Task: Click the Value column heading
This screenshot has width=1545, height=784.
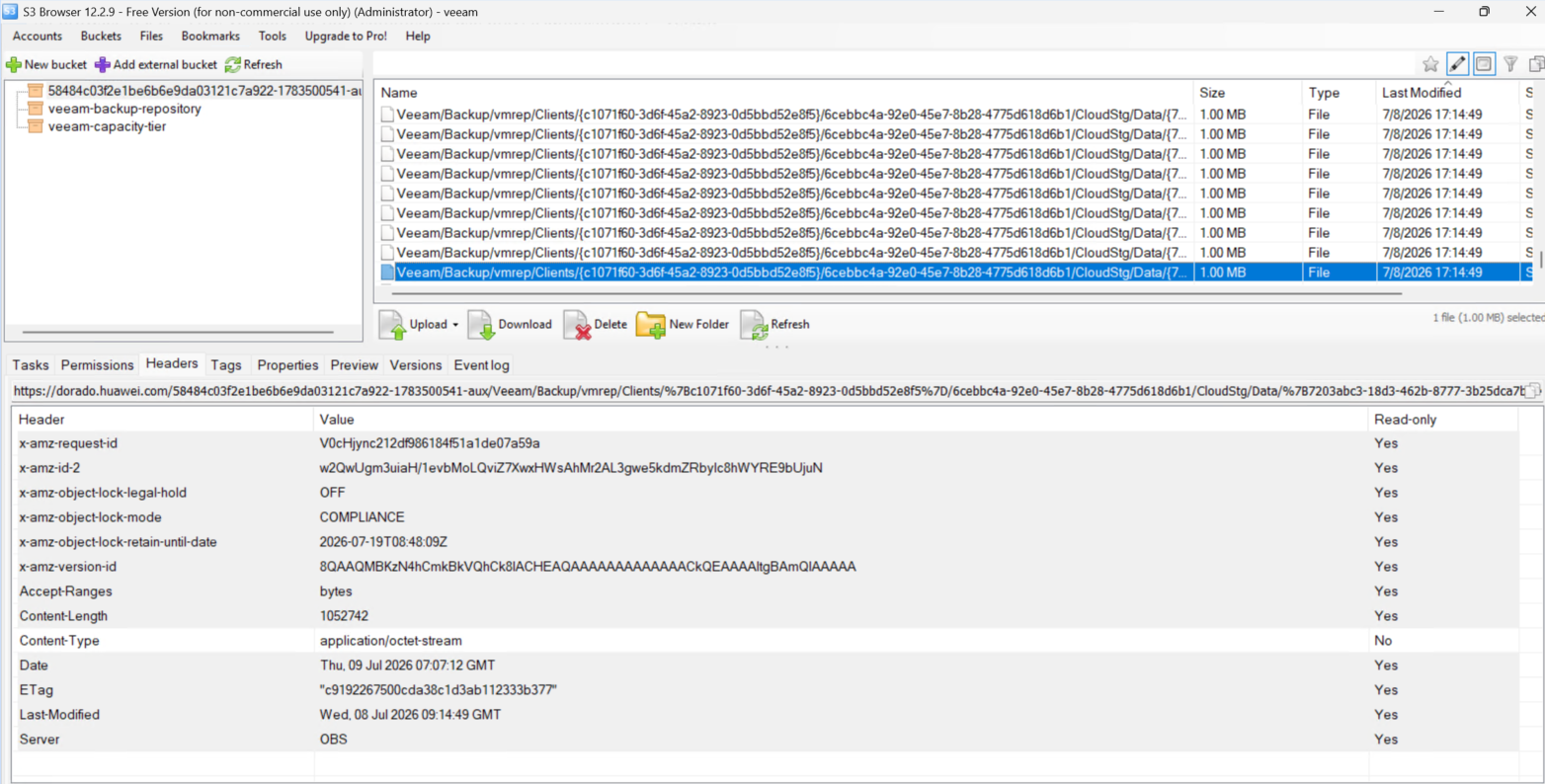Action: tap(841, 420)
